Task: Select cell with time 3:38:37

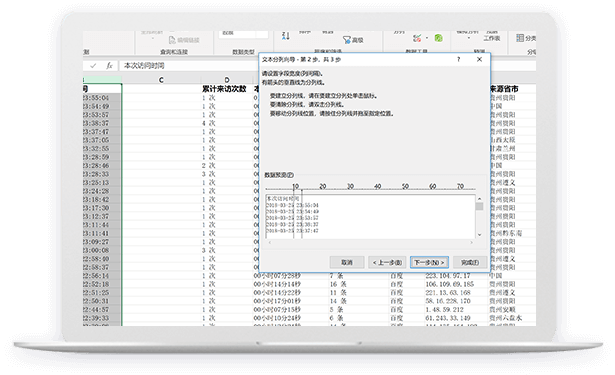Action: click(x=102, y=123)
